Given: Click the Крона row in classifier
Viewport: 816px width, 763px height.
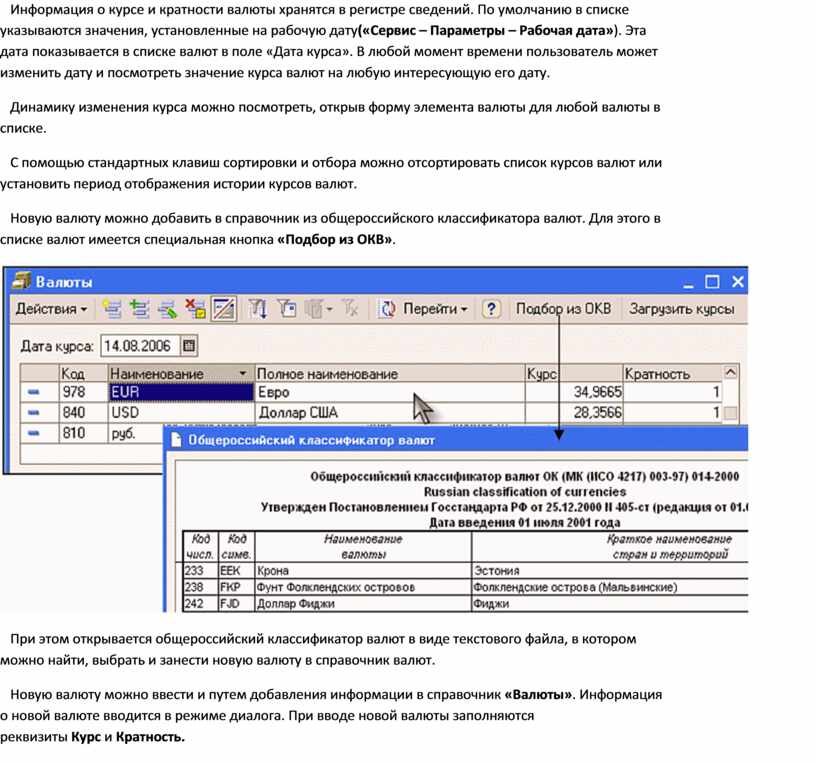Looking at the screenshot, I should tap(465, 570).
